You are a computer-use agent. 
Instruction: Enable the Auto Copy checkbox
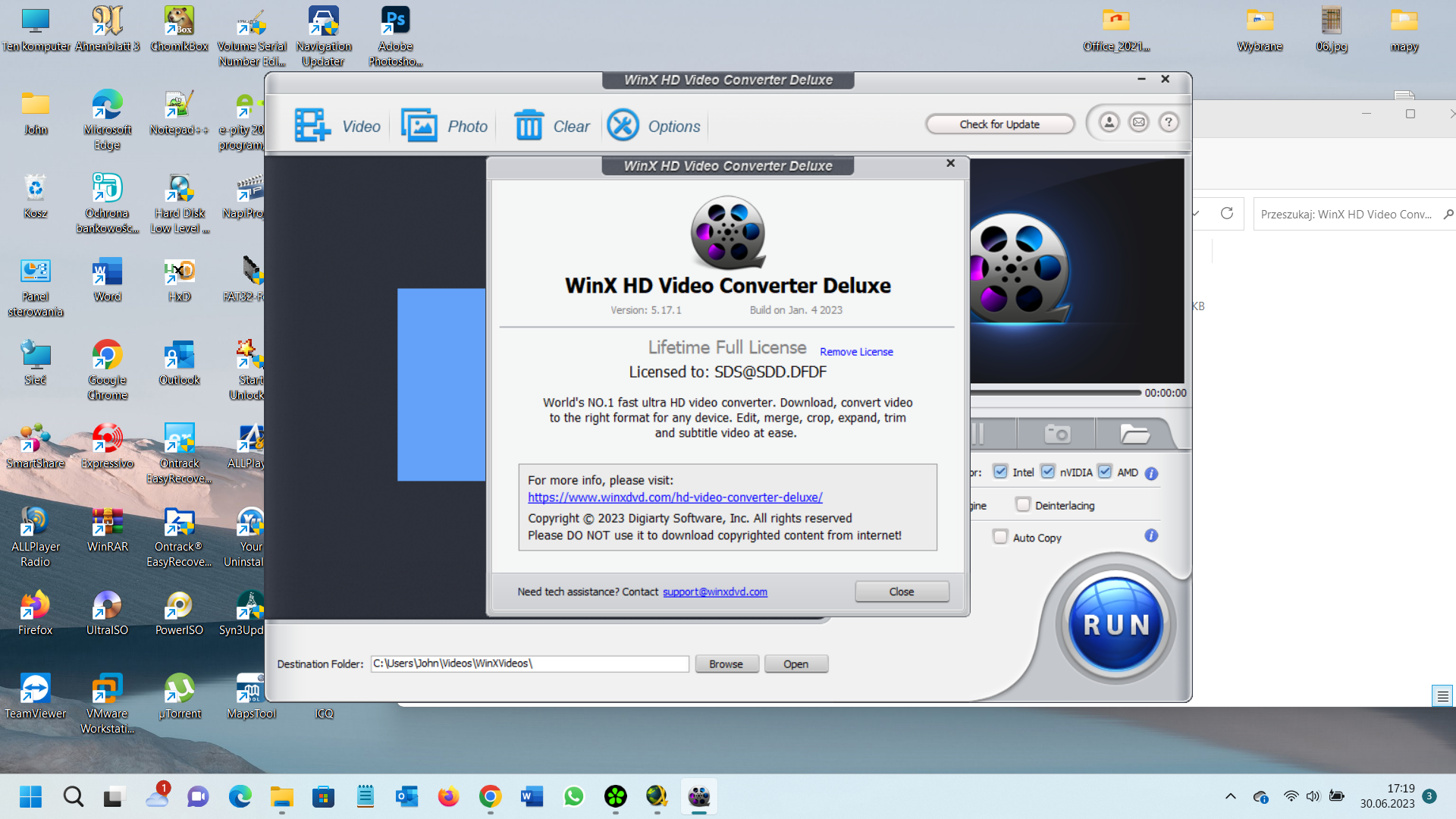[x=1000, y=537]
